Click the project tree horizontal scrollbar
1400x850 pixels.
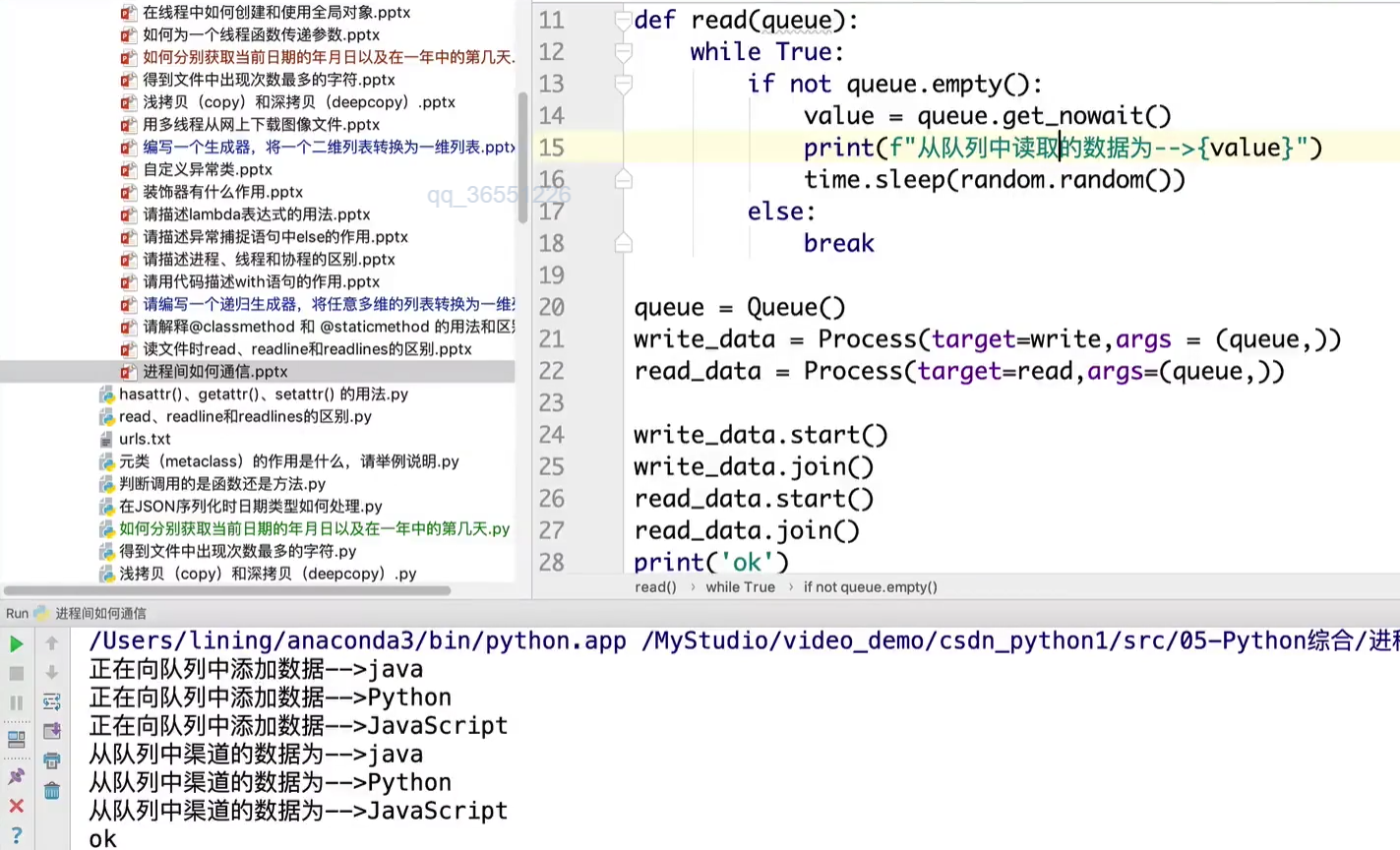click(x=227, y=590)
